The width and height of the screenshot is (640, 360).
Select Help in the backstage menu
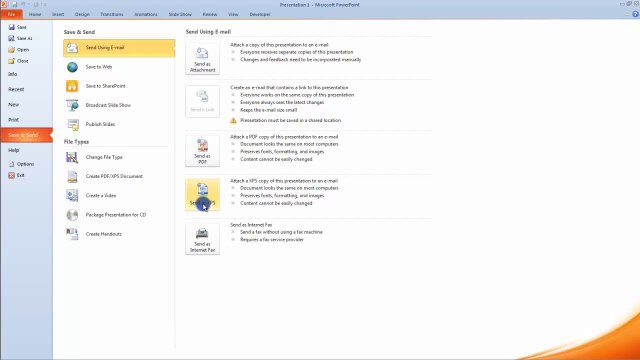click(13, 150)
